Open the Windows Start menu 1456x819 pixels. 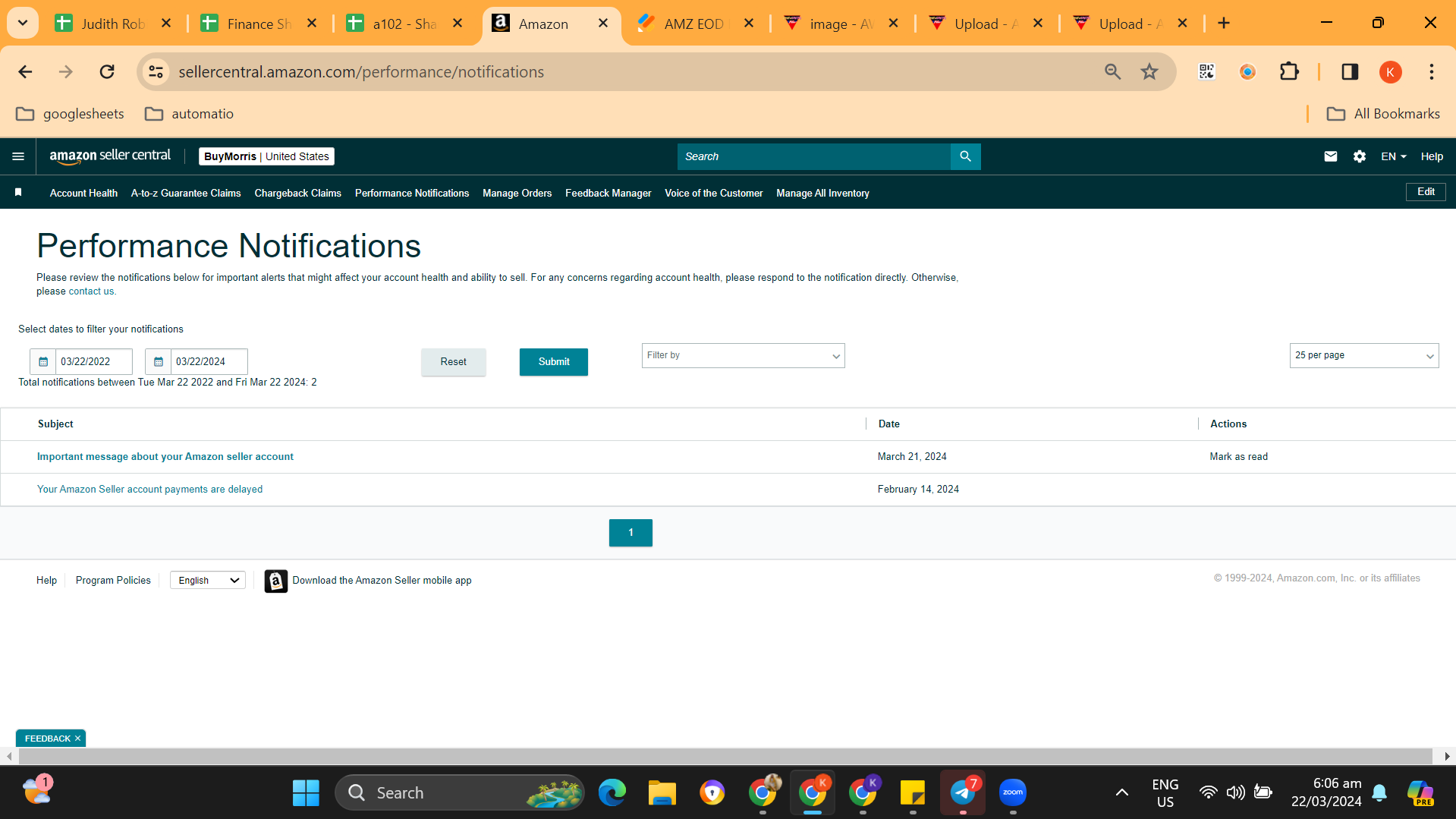[x=306, y=793]
